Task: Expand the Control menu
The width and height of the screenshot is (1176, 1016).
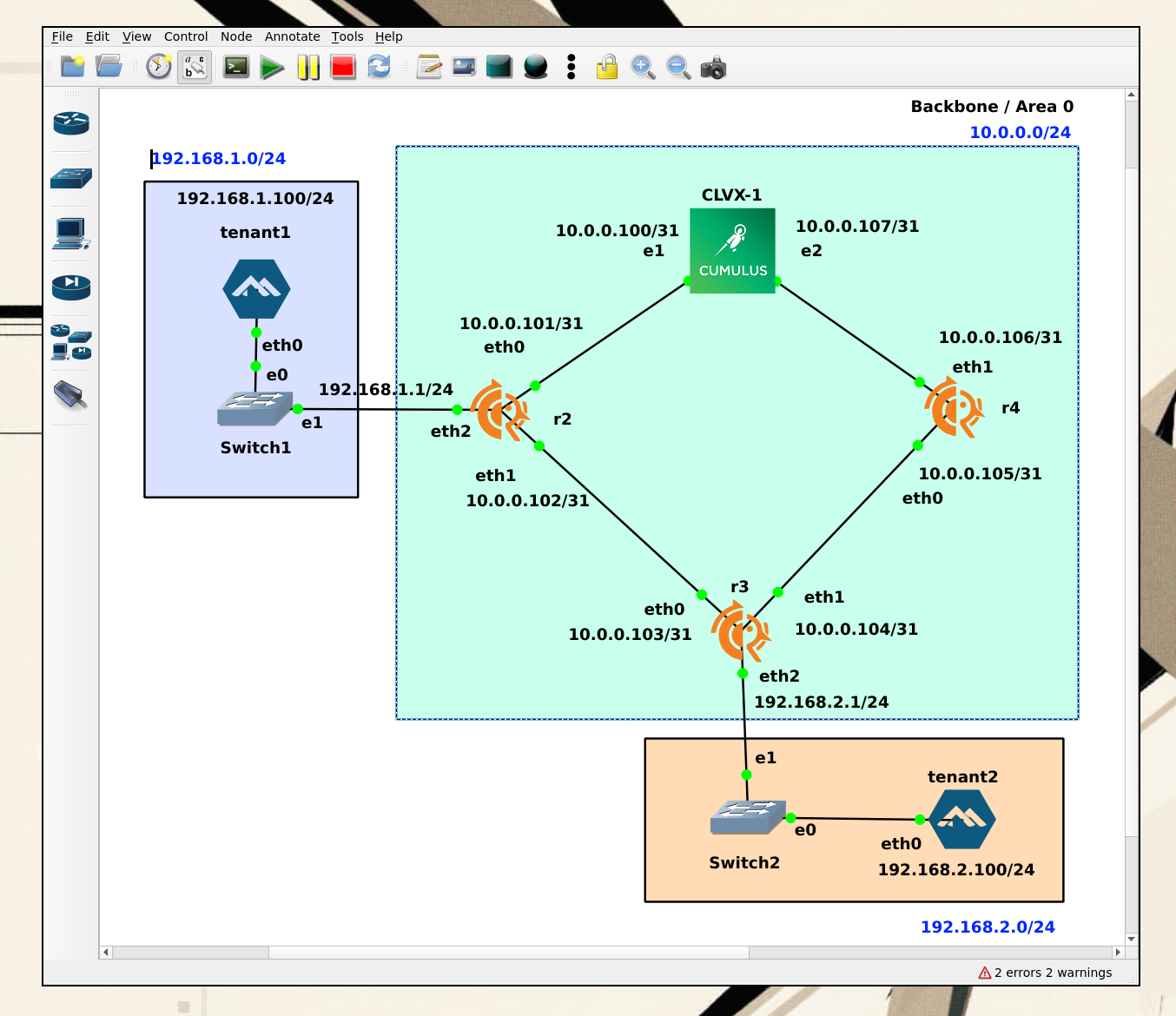Action: tap(186, 36)
